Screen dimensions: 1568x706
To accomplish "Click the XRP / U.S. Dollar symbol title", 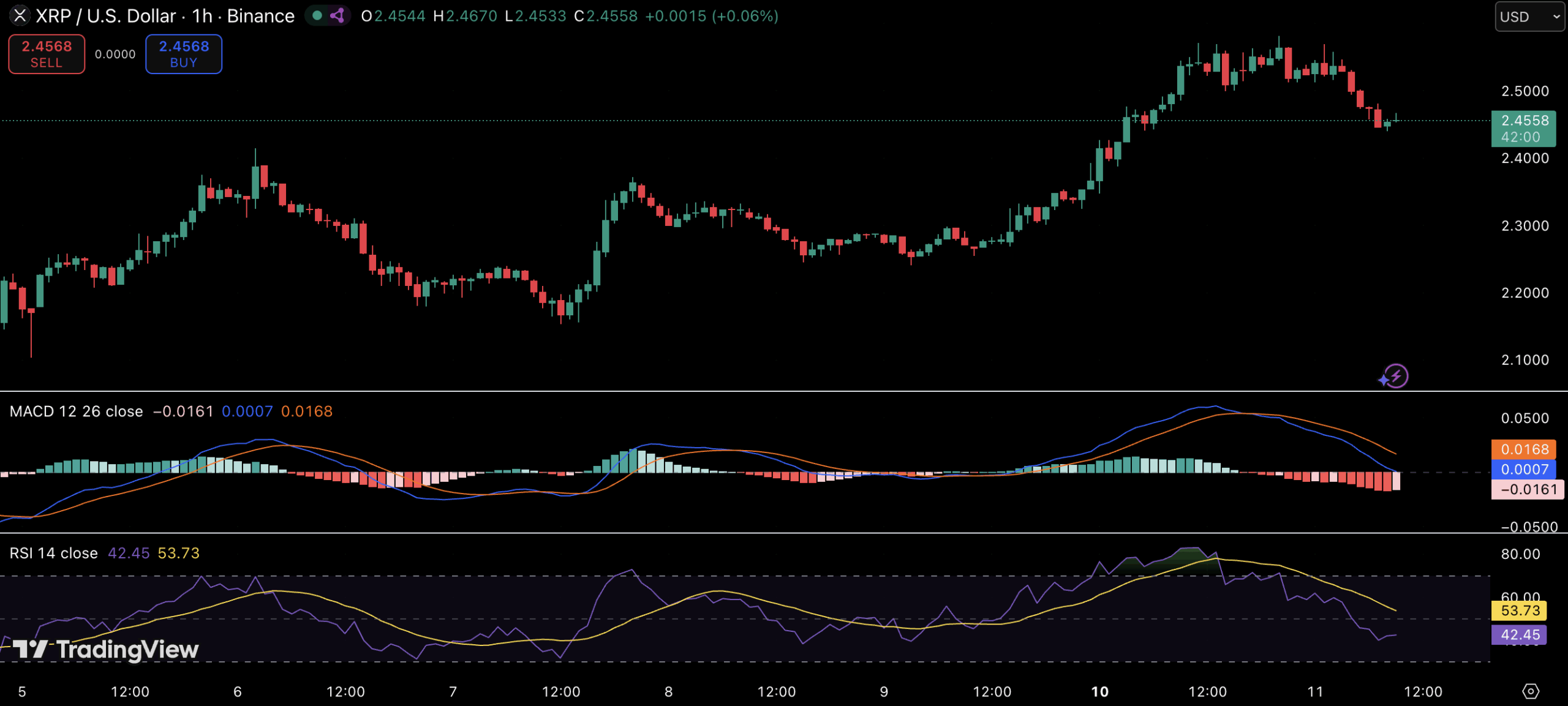I will (105, 16).
